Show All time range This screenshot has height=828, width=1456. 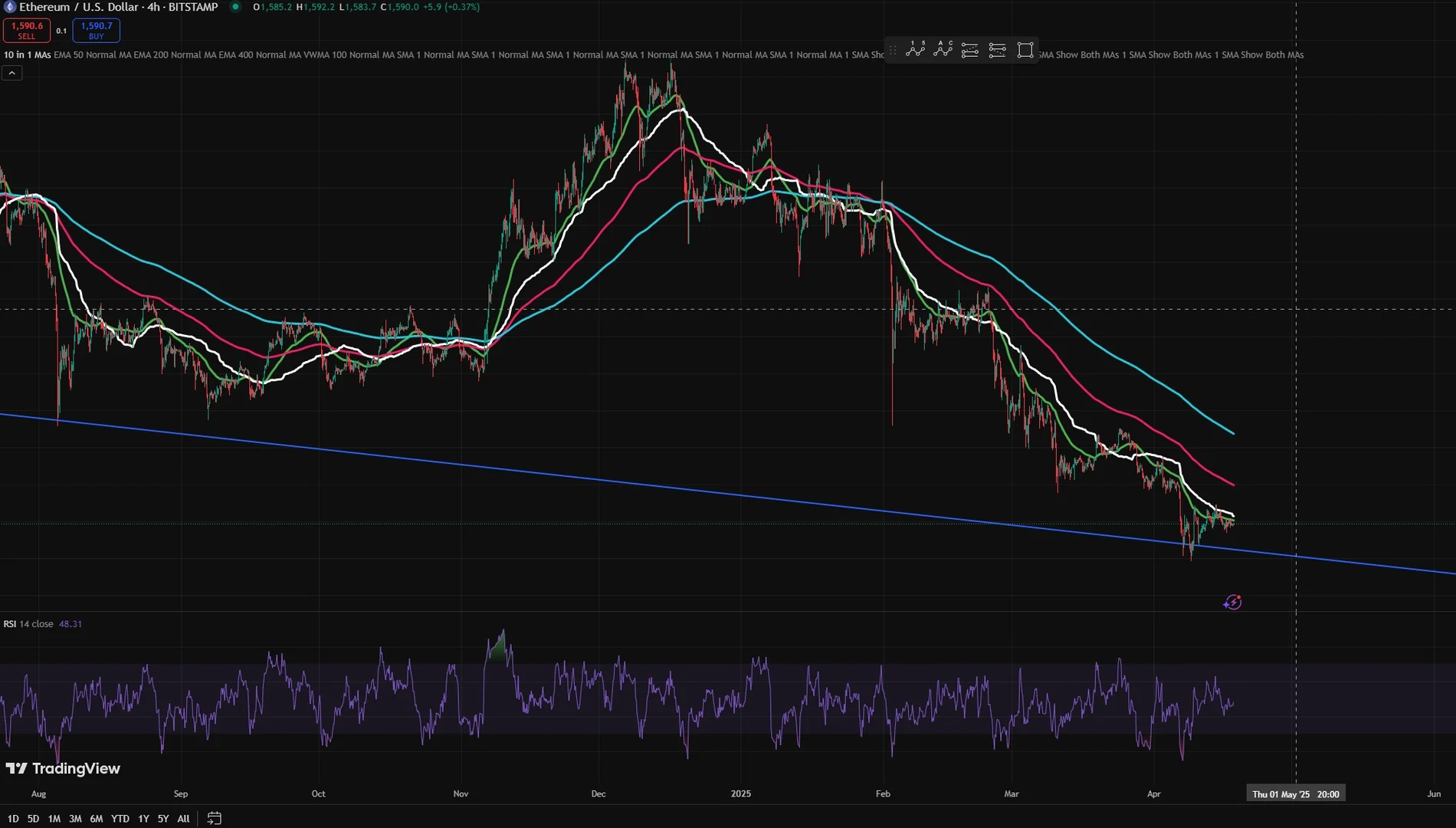183,818
